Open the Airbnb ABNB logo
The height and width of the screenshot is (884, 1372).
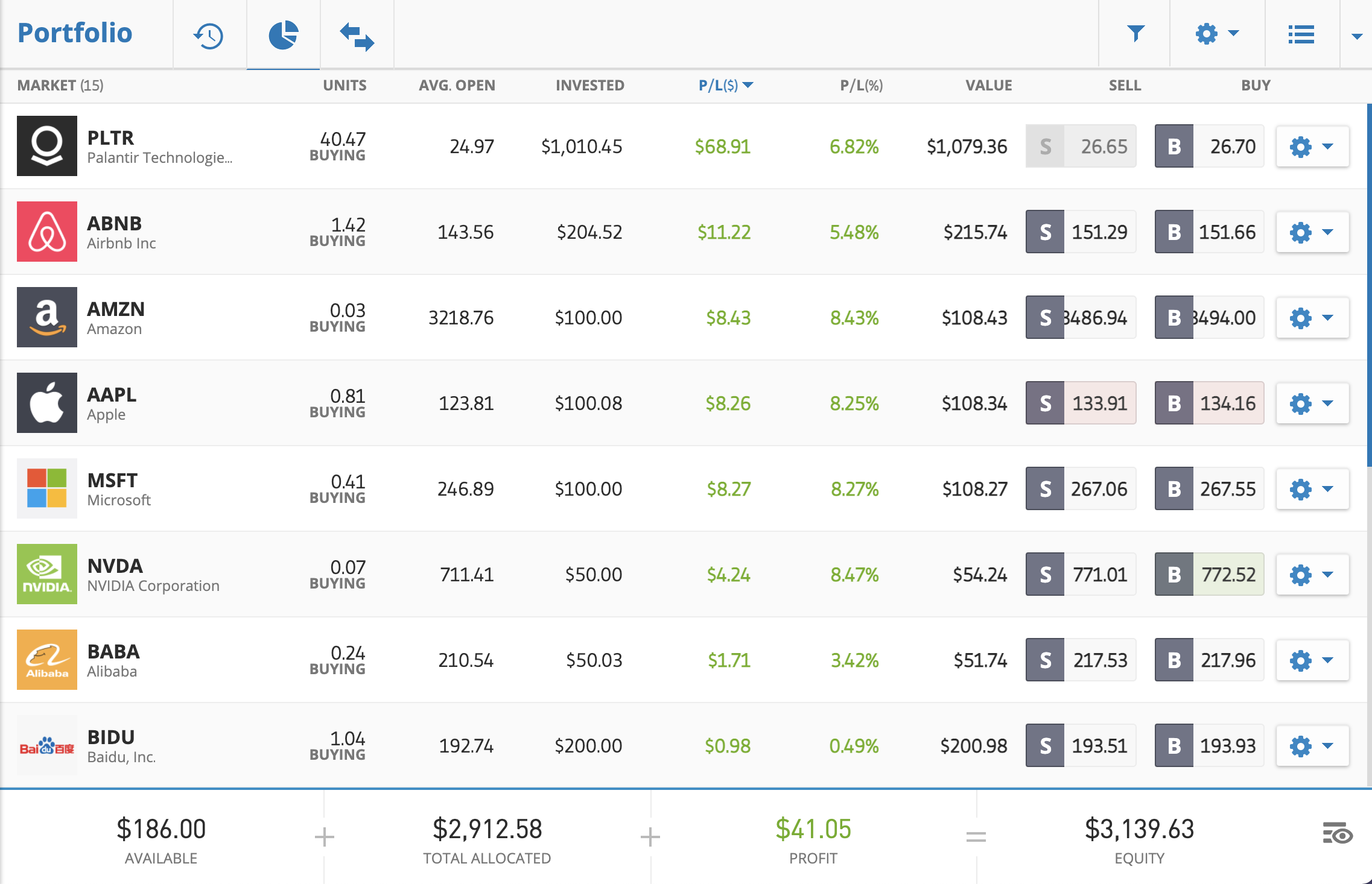(47, 232)
